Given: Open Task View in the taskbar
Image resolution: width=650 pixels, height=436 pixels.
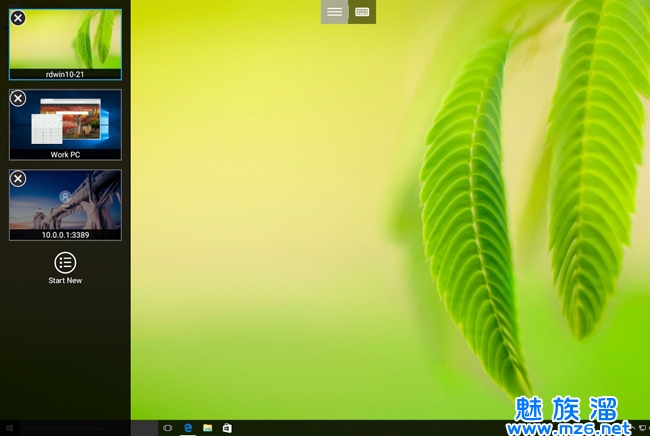Looking at the screenshot, I should click(x=167, y=428).
